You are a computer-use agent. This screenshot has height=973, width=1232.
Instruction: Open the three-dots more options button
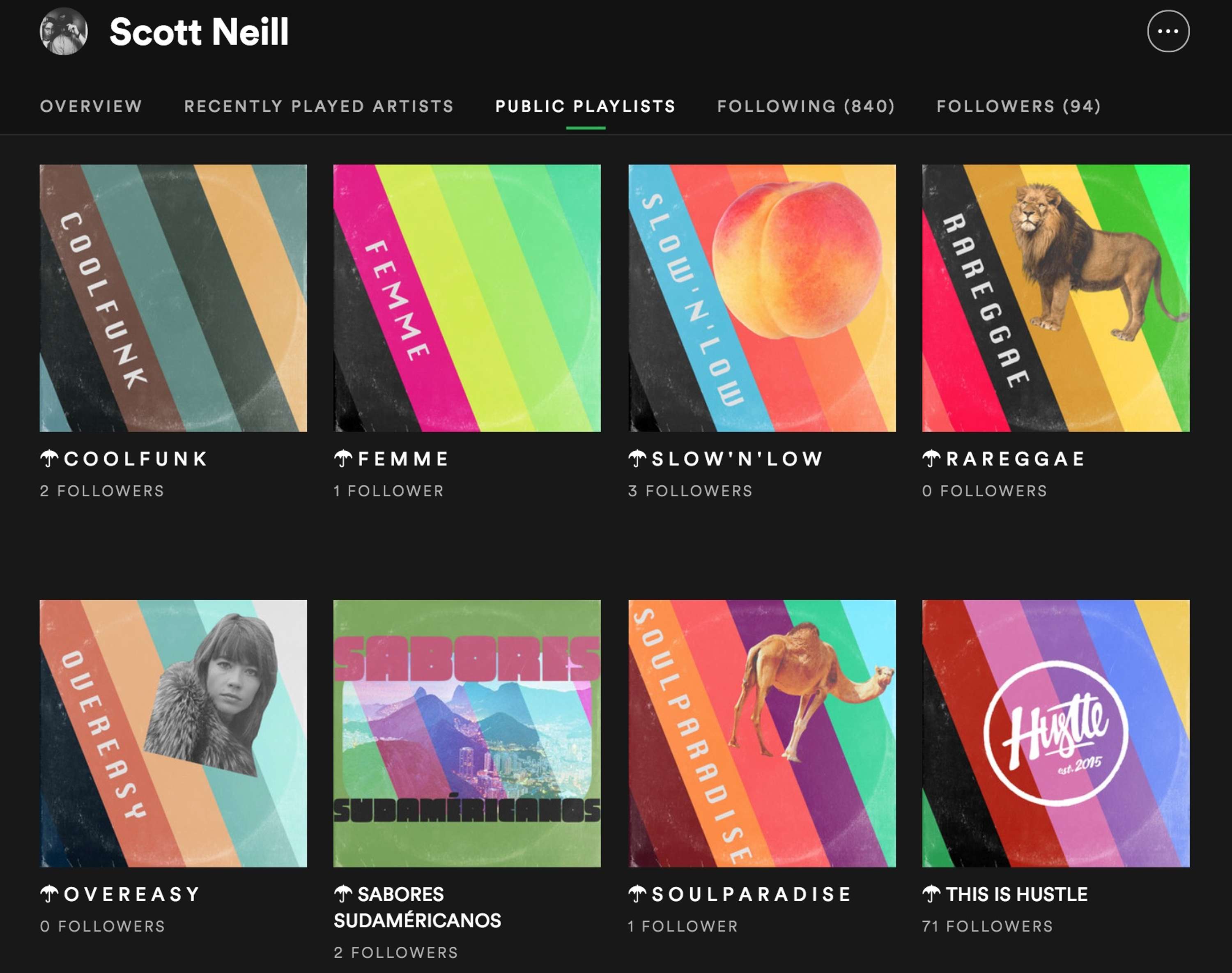coord(1168,31)
